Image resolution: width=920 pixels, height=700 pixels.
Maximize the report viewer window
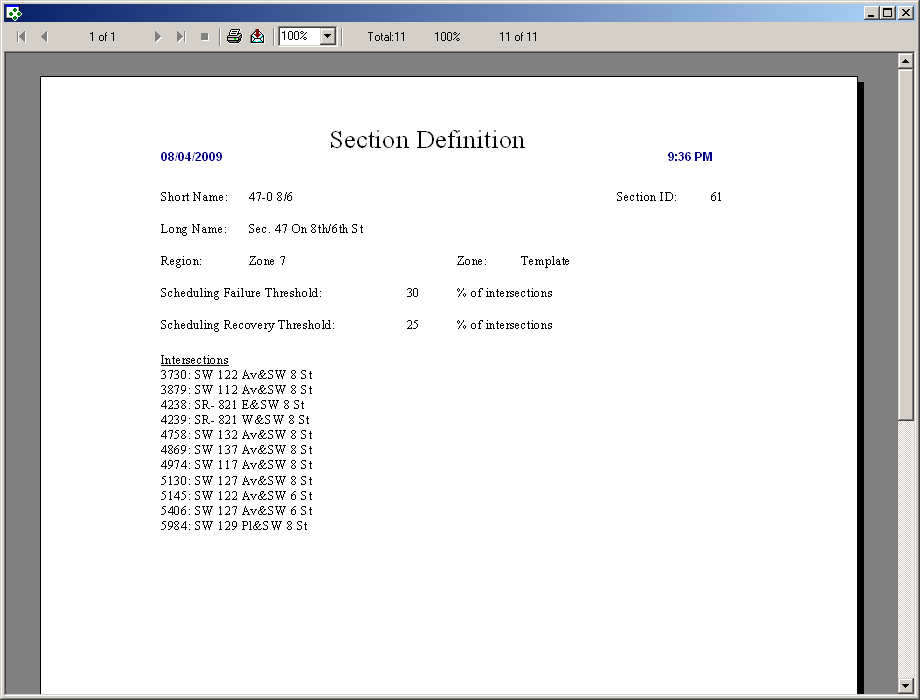887,12
